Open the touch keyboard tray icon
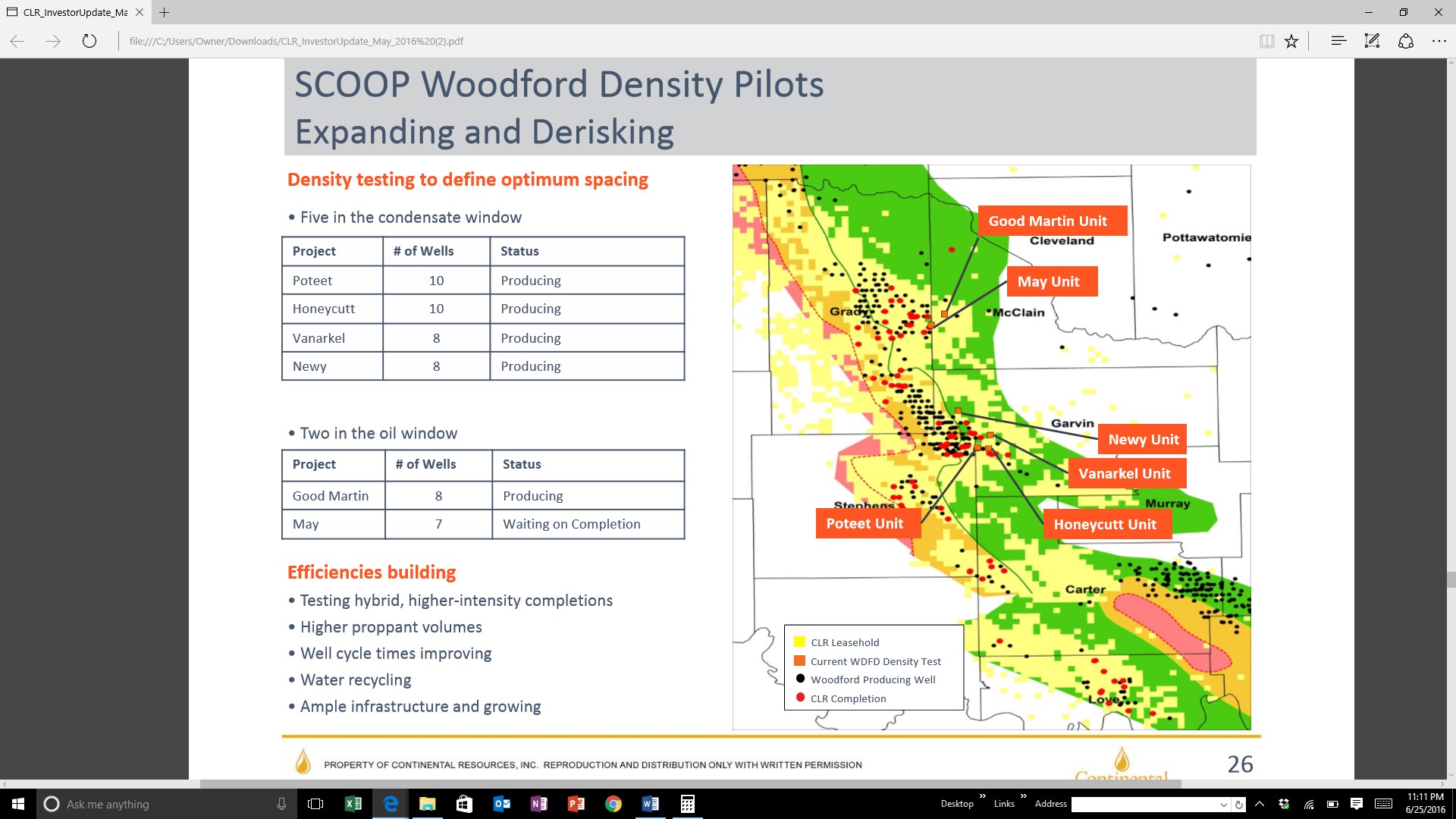Viewport: 1456px width, 819px height. point(1383,804)
